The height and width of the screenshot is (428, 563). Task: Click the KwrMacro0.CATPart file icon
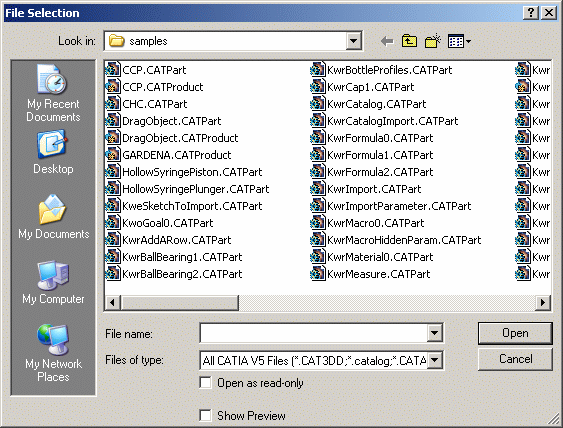tap(318, 223)
